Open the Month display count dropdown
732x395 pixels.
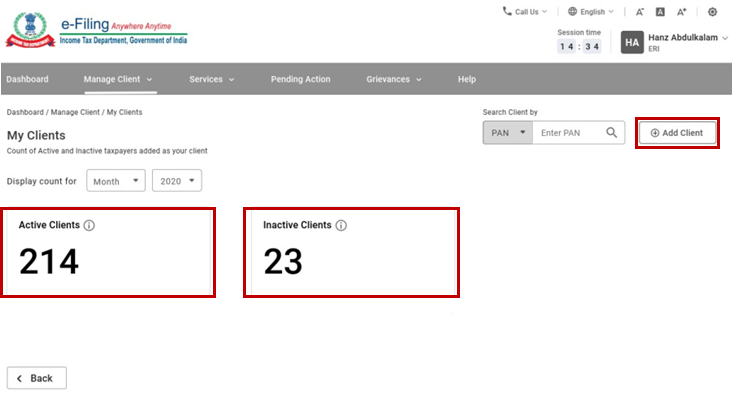[116, 181]
